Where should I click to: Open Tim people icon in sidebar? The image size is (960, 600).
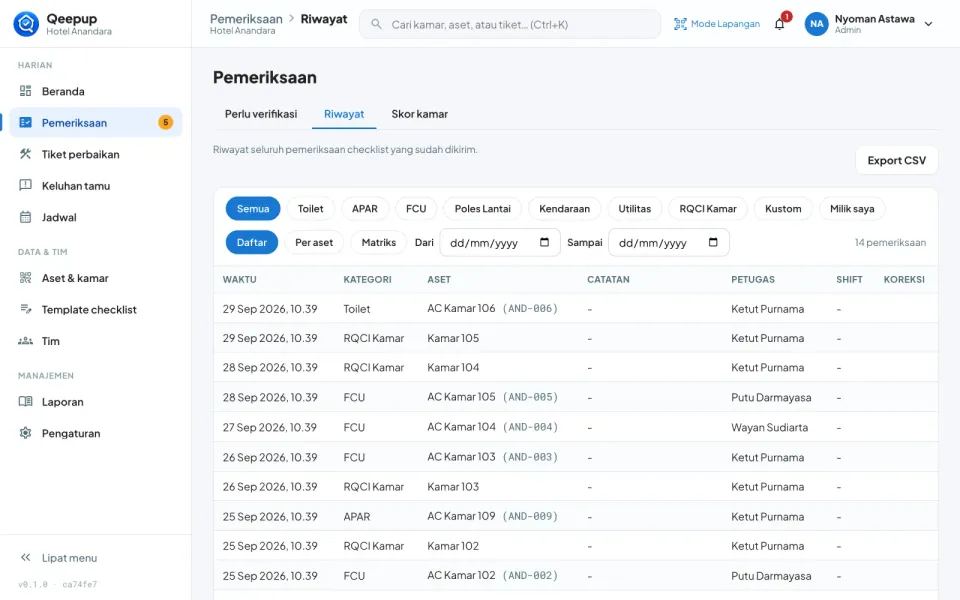[x=25, y=341]
